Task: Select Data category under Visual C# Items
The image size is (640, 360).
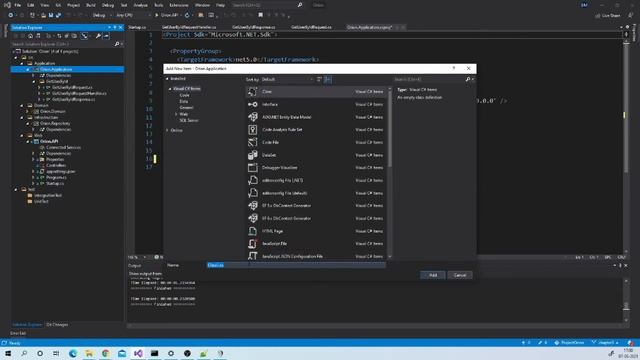Action: tap(184, 101)
